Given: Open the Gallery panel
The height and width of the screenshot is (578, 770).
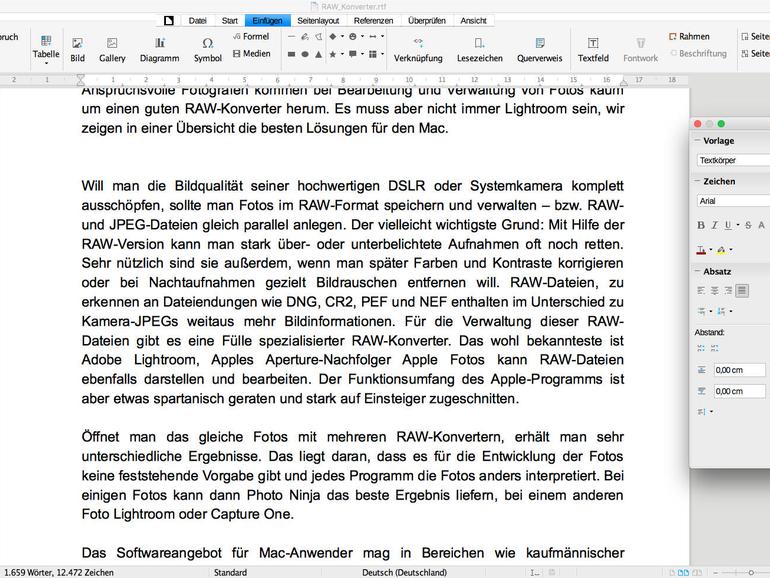Looking at the screenshot, I should pos(112,50).
